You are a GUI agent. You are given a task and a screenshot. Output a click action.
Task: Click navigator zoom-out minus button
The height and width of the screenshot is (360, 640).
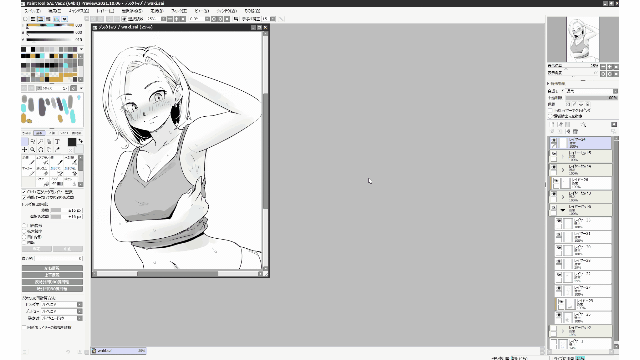click(x=603, y=67)
